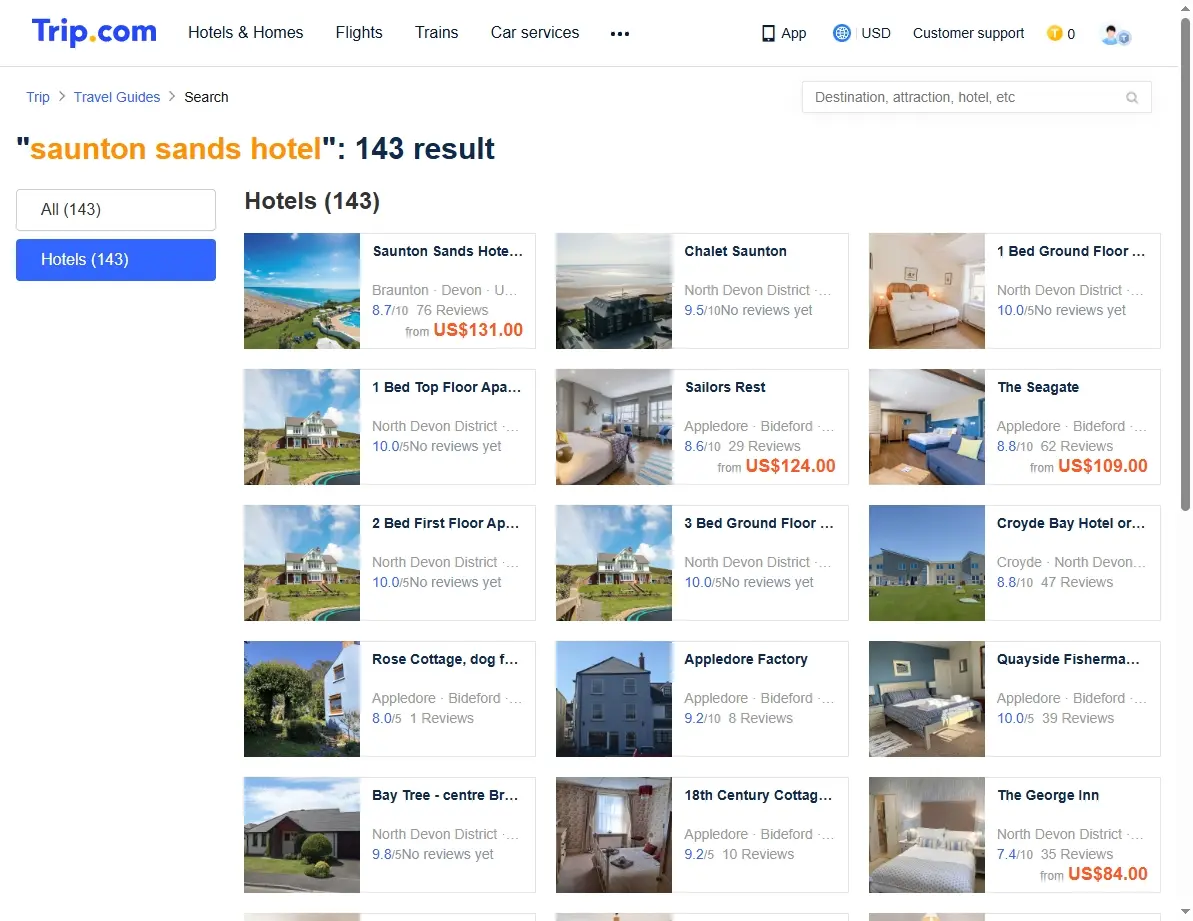The image size is (1193, 921).
Task: Open 2 Bed First Floor Ap... listing
Action: (x=446, y=524)
